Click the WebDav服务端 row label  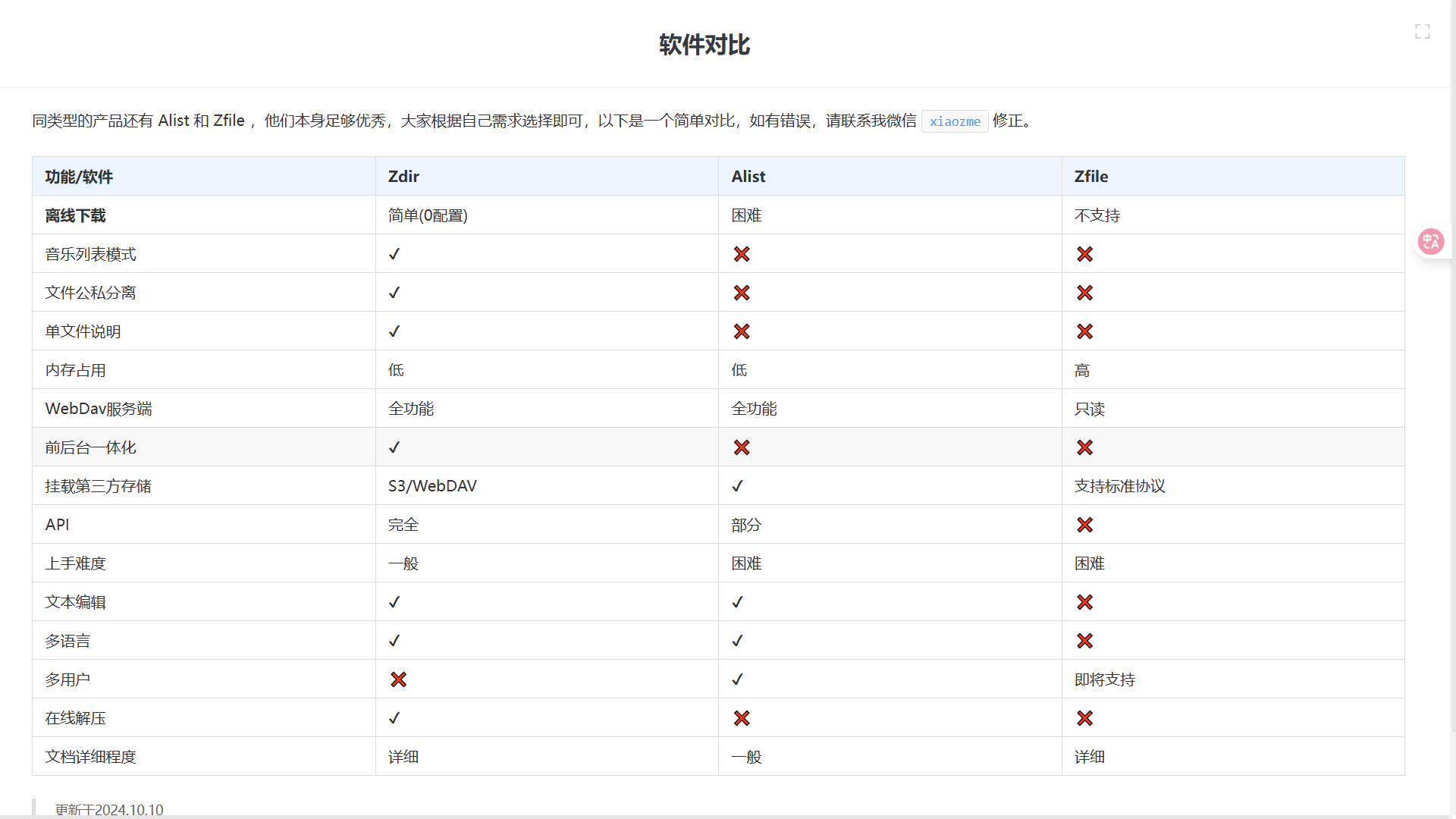[x=99, y=409]
